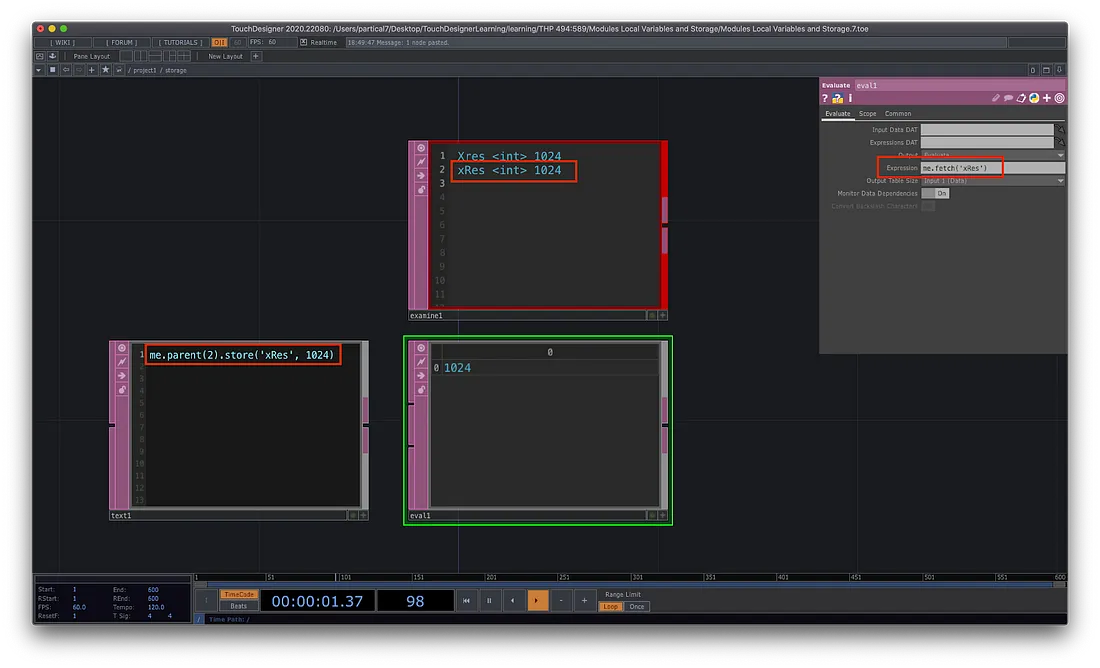Toggle viewer active icon on examine1 node
This screenshot has height=668, width=1100.
coord(421,148)
